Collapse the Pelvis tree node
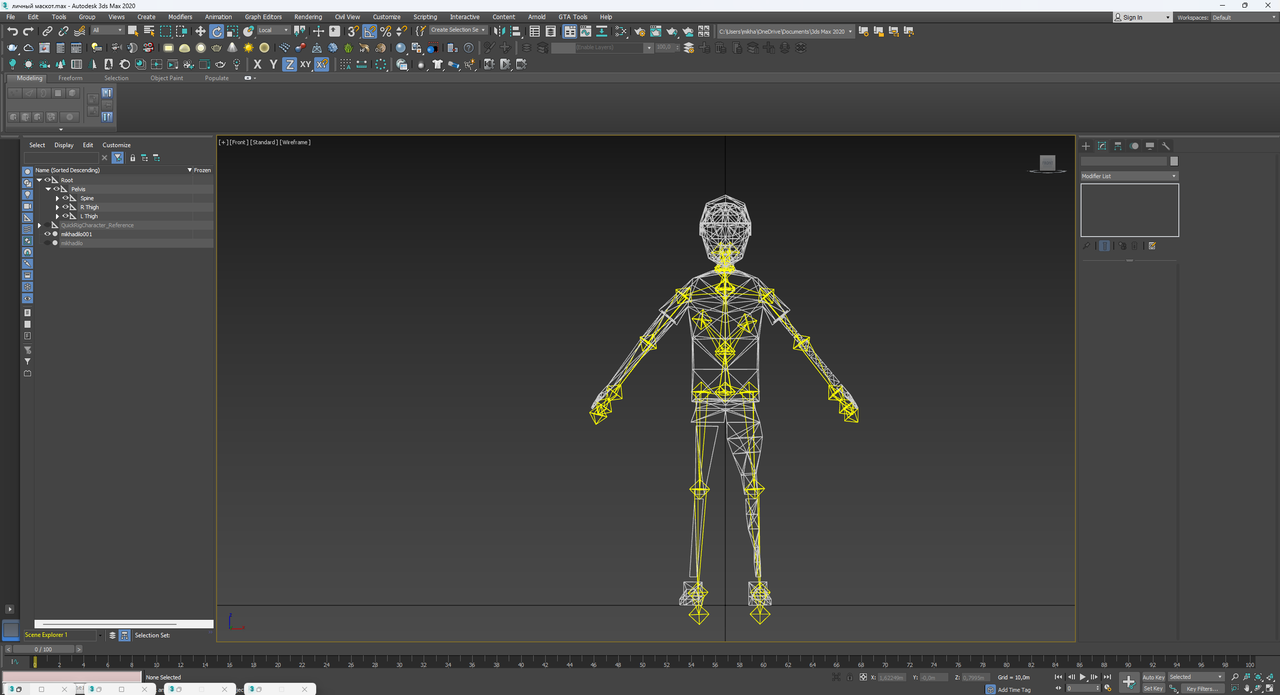 point(48,189)
